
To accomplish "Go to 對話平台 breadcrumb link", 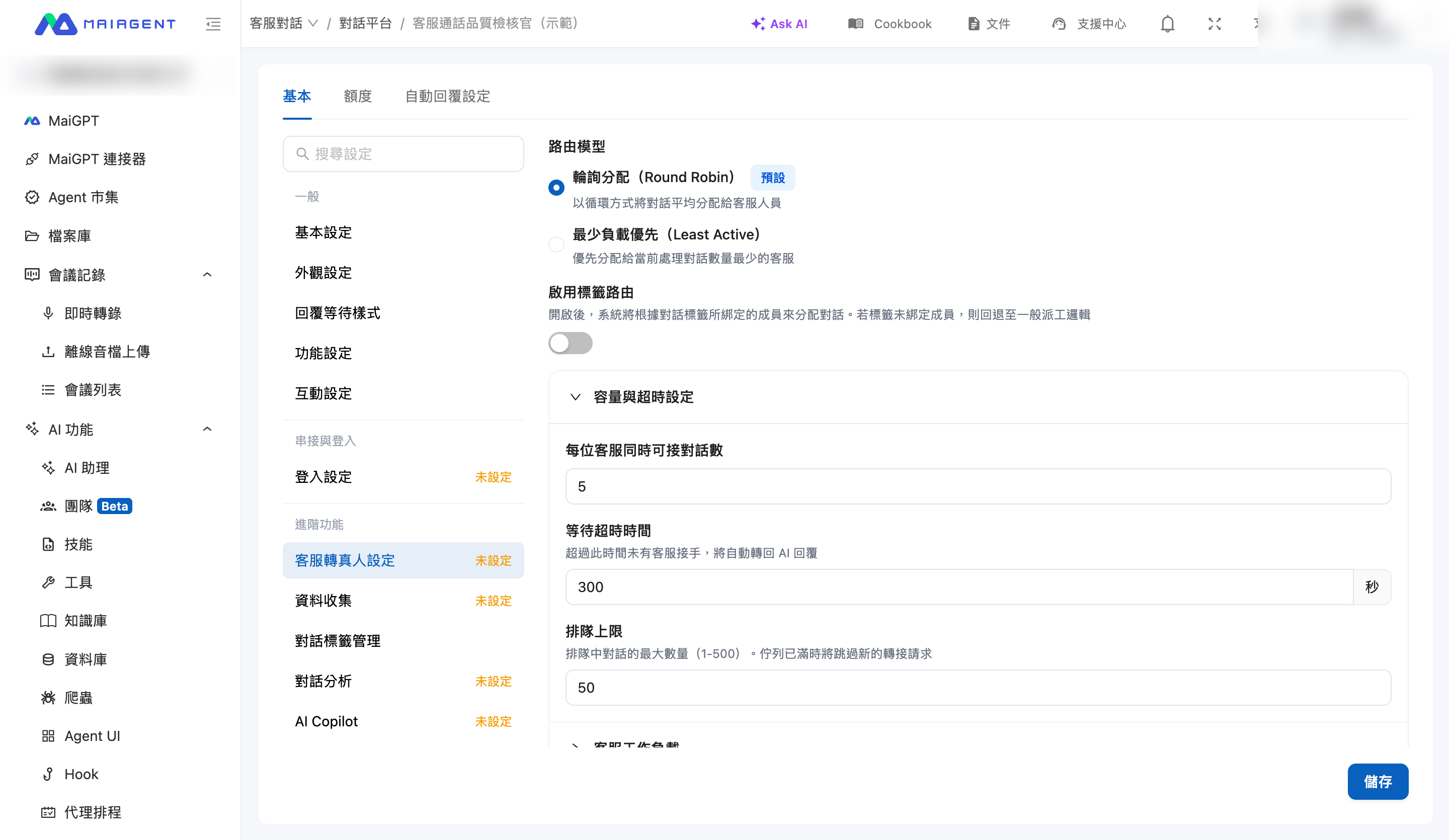I will 365,24.
